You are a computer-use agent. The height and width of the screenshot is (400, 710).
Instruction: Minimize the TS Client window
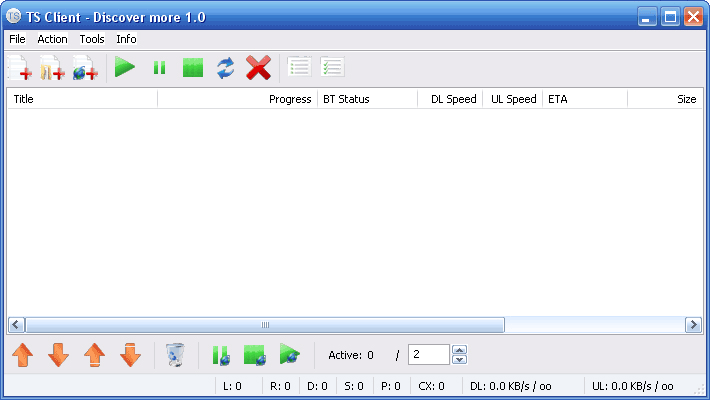647,17
